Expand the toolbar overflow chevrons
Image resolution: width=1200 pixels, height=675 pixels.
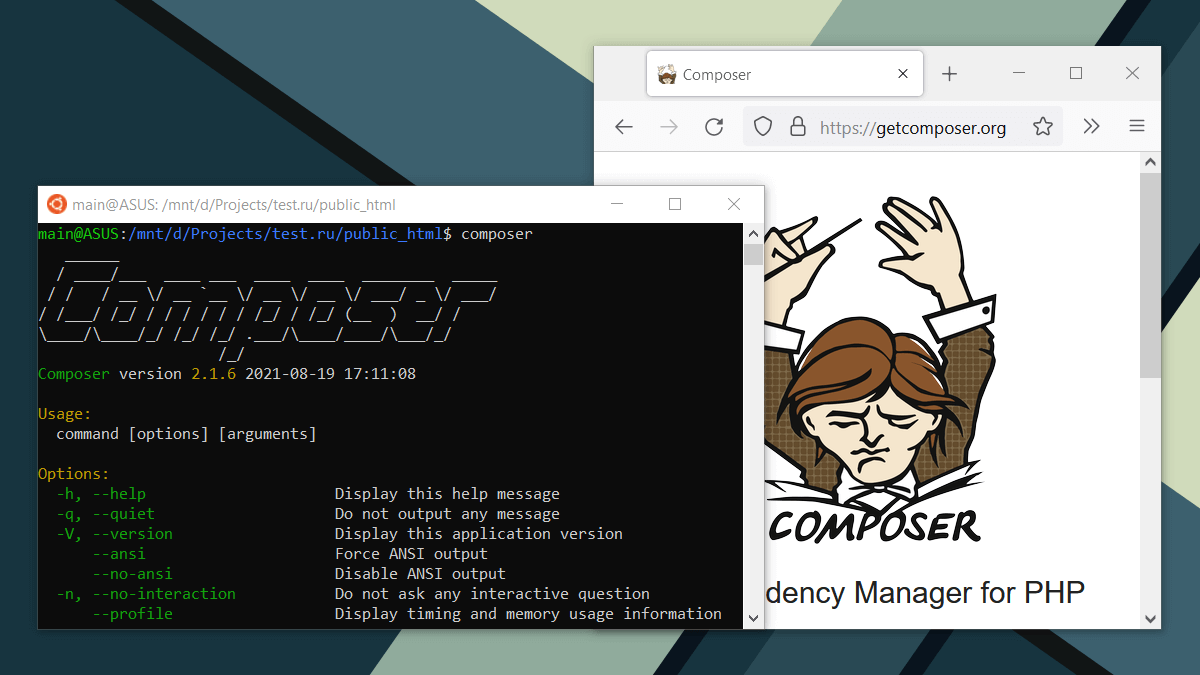click(1091, 127)
